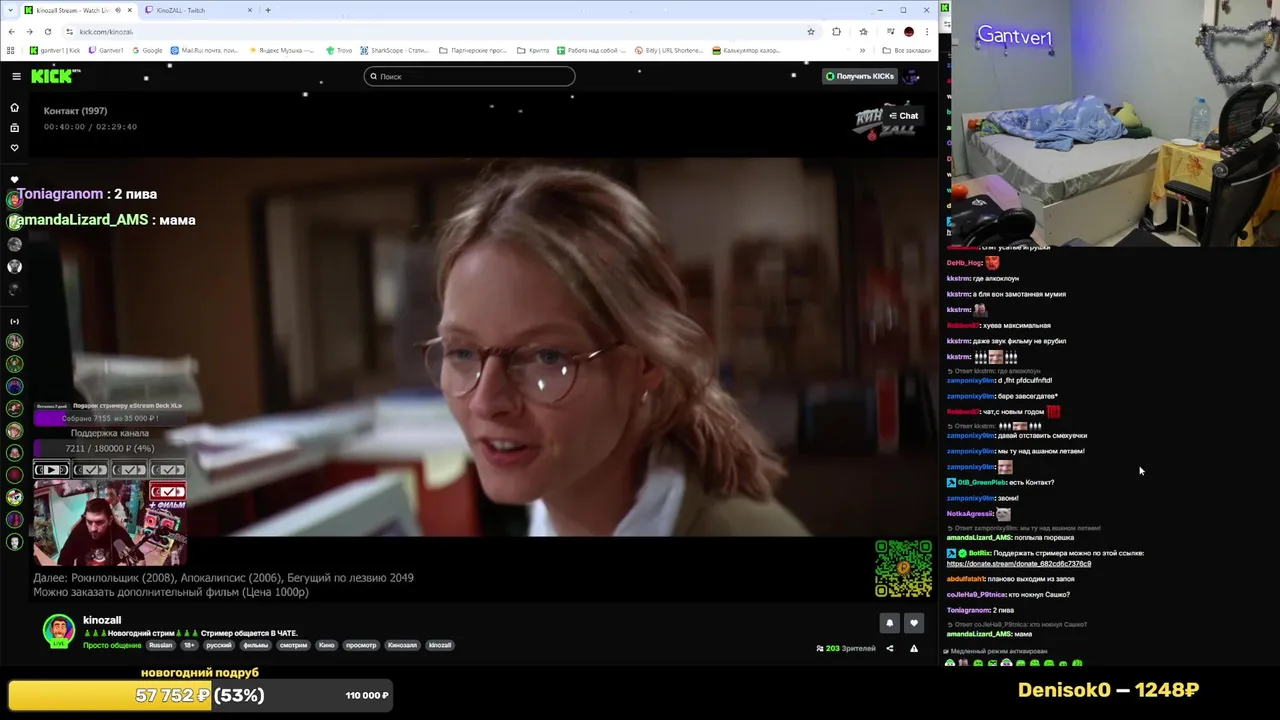
Task: Open the Kick hamburger menu
Action: coord(16,76)
